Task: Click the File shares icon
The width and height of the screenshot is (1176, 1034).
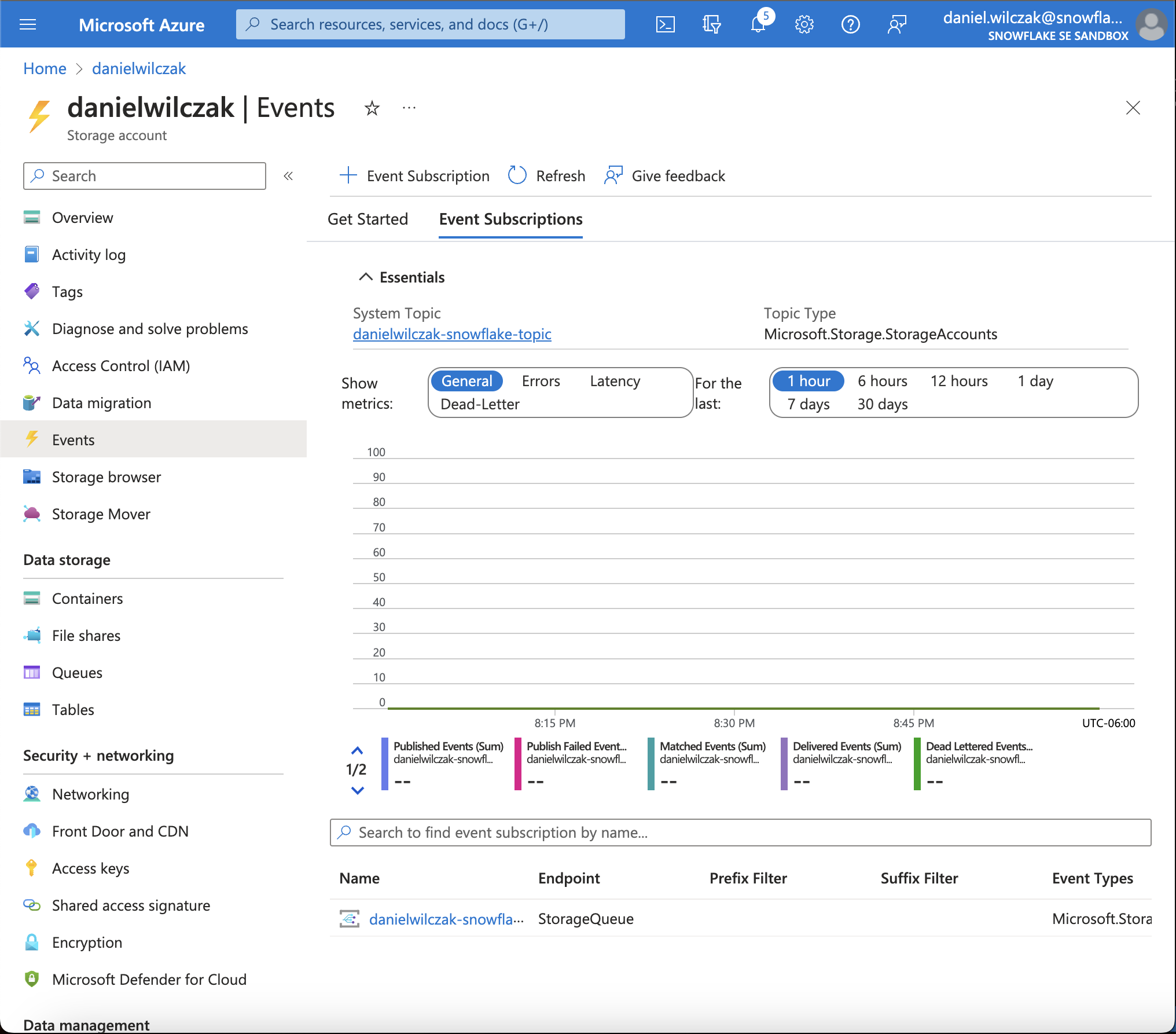Action: [x=32, y=635]
